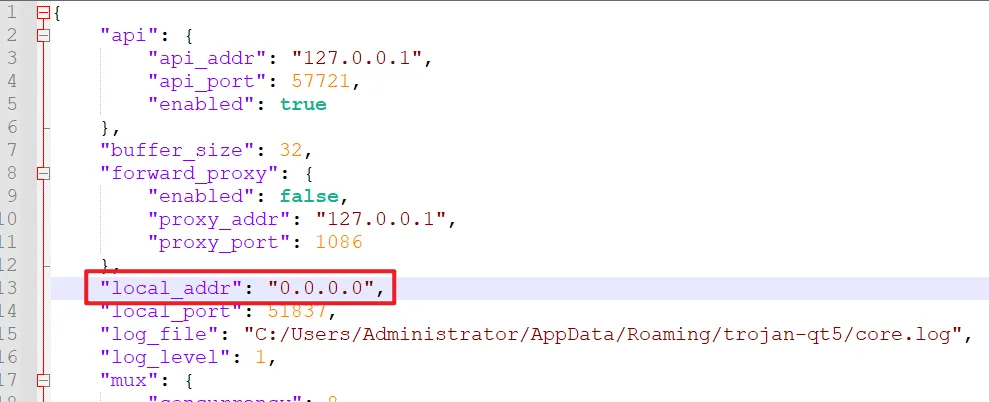Click the api enabled value true
Screen dimensions: 989x402
point(303,105)
